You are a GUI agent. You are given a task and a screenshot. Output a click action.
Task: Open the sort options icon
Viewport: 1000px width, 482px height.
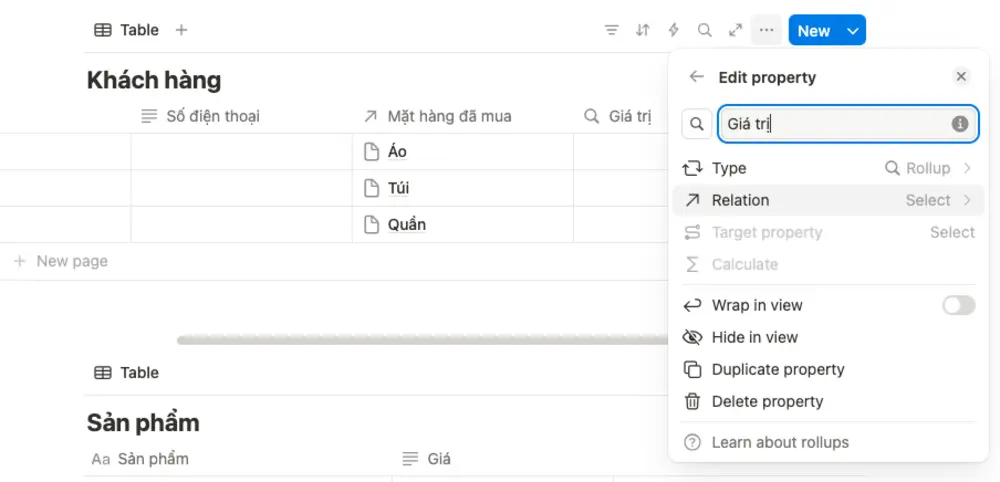pos(642,30)
